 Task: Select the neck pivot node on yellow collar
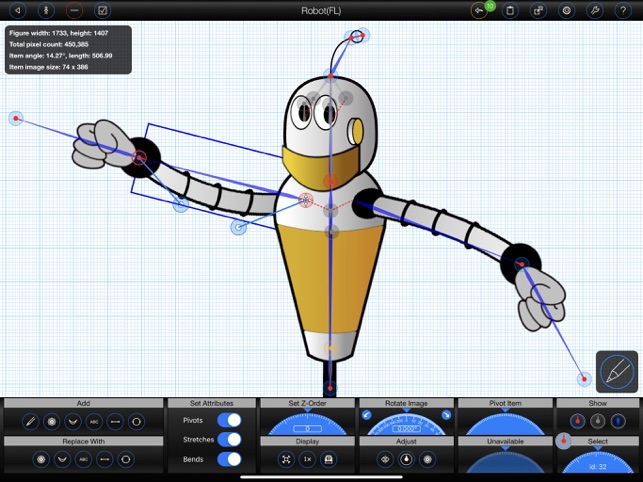[331, 180]
